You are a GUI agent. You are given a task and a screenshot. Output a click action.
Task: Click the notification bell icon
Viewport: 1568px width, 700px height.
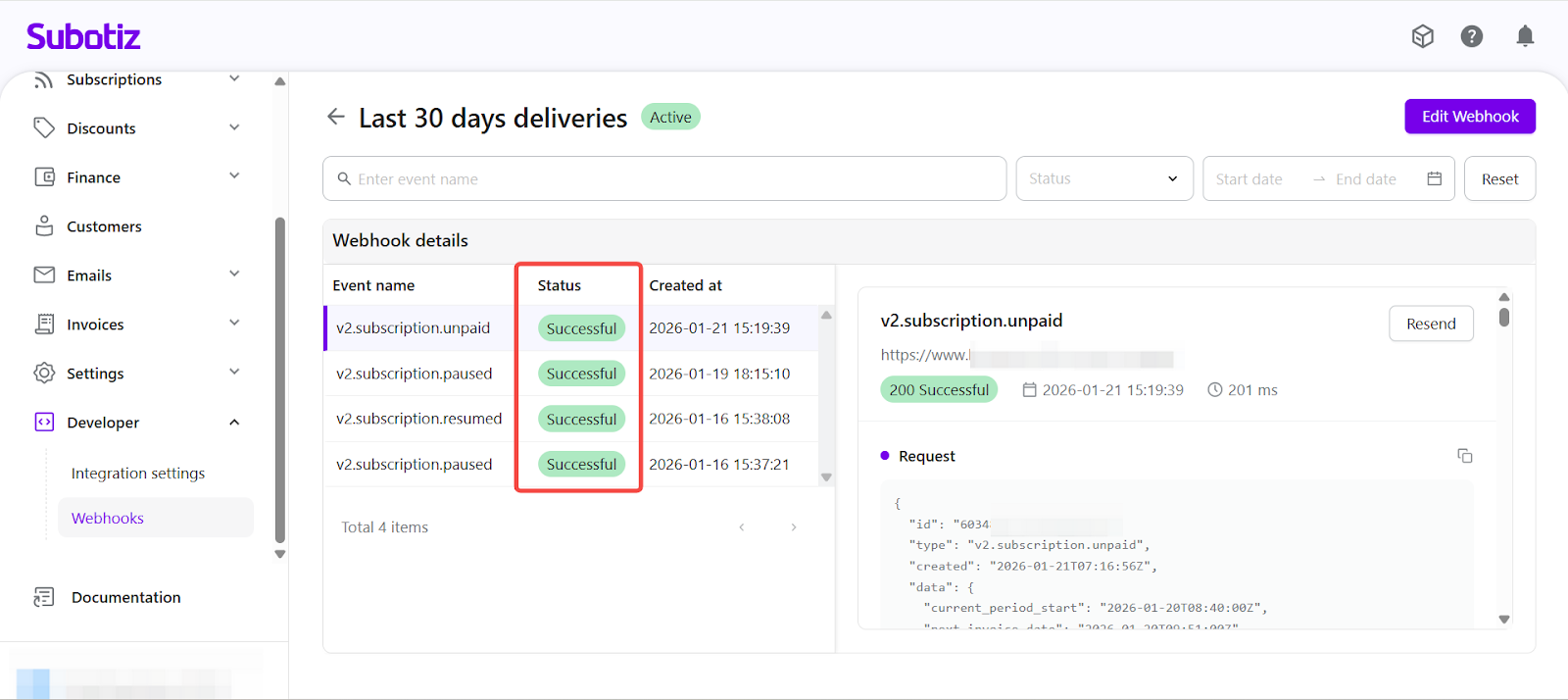[1525, 37]
